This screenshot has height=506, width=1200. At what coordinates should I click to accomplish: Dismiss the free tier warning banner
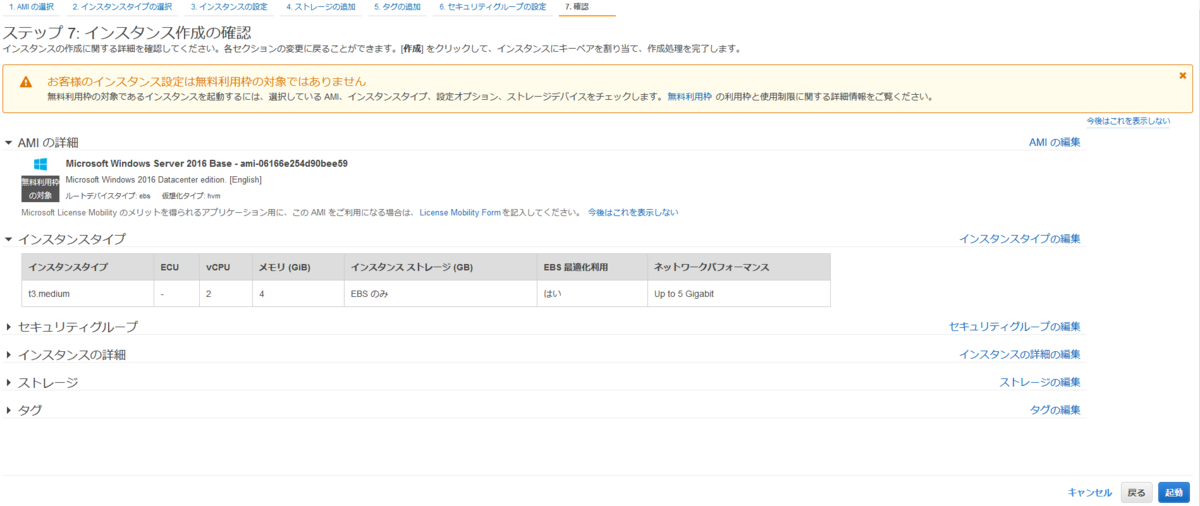coord(1182,75)
